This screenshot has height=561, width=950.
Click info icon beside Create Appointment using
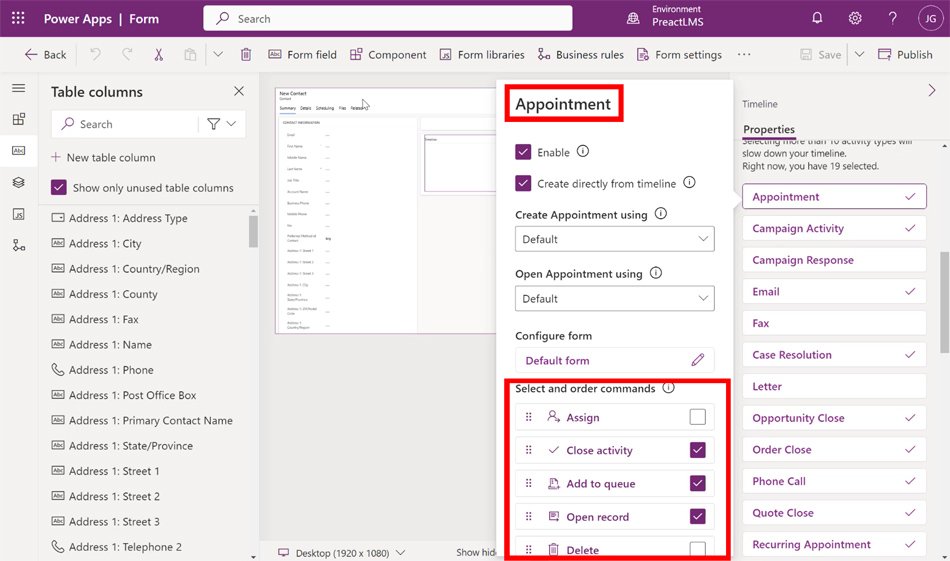661,213
